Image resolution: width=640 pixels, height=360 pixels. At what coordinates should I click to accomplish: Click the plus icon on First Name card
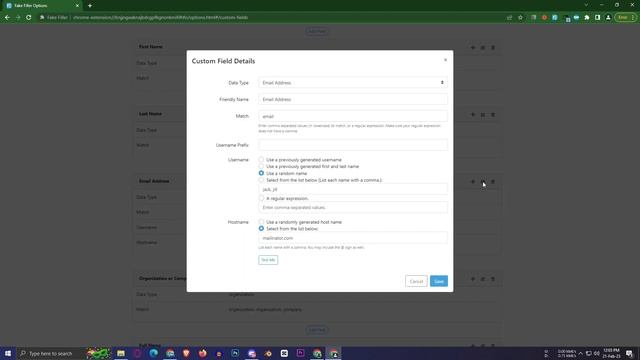click(473, 48)
